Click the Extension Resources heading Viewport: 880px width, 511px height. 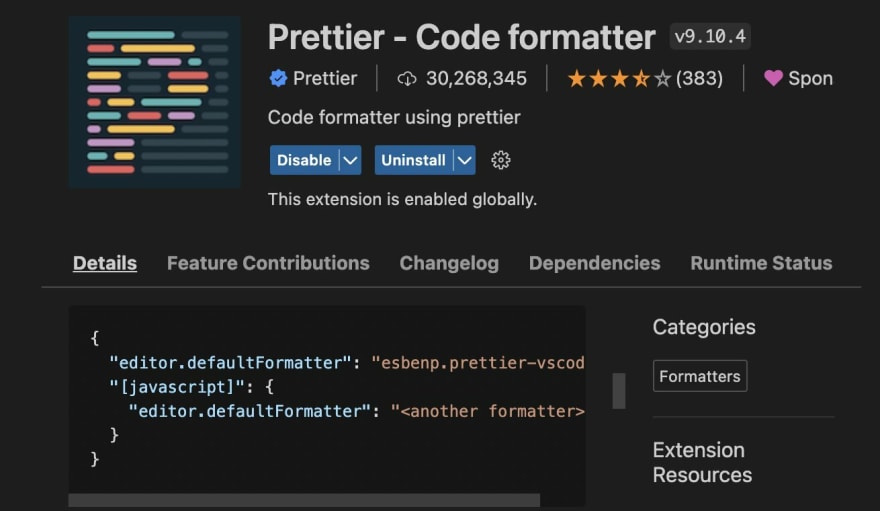(x=702, y=462)
